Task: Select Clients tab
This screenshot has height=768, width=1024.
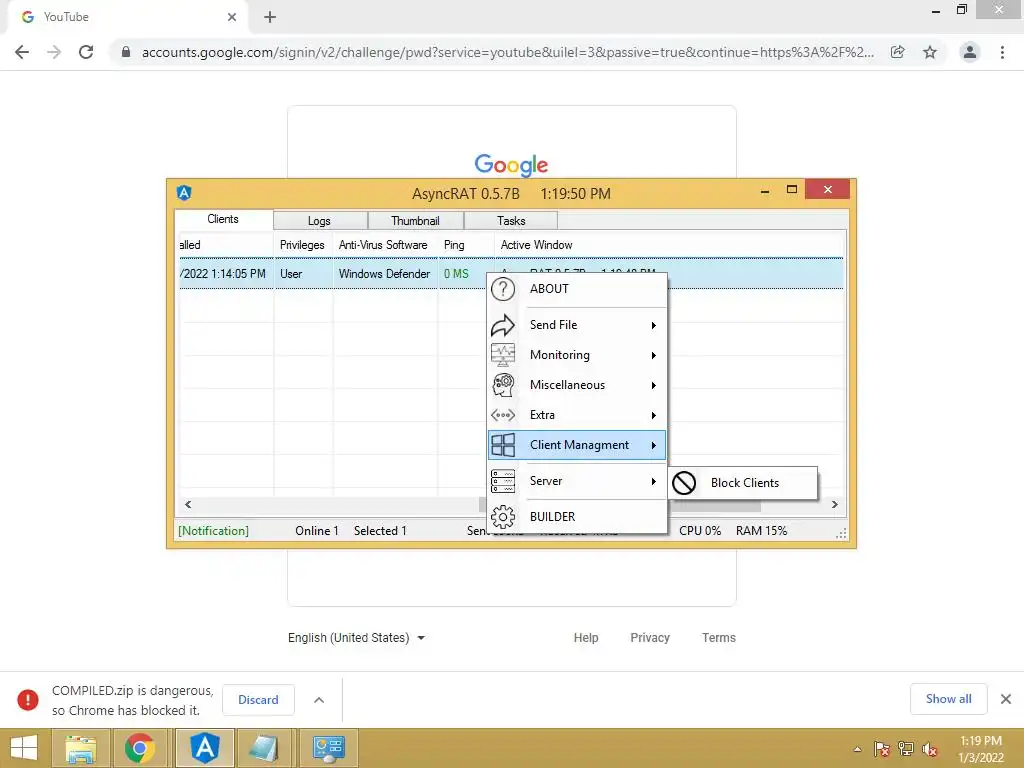Action: [x=223, y=219]
